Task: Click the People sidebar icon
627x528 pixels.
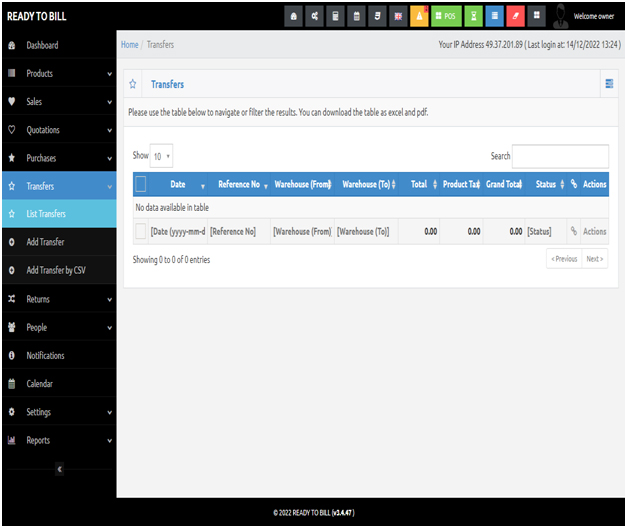Action: click(x=12, y=327)
